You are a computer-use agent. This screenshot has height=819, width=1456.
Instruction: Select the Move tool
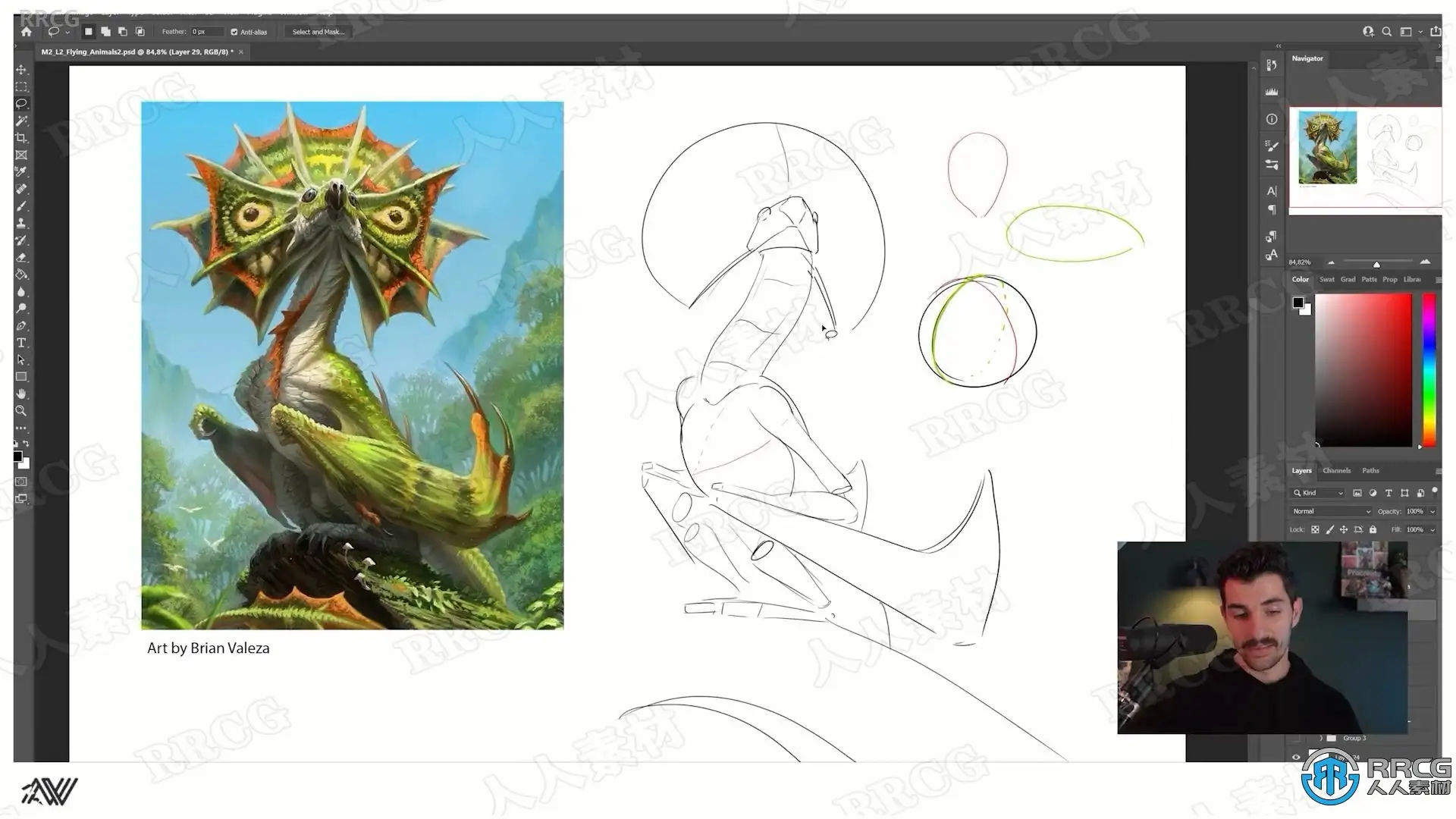click(21, 70)
